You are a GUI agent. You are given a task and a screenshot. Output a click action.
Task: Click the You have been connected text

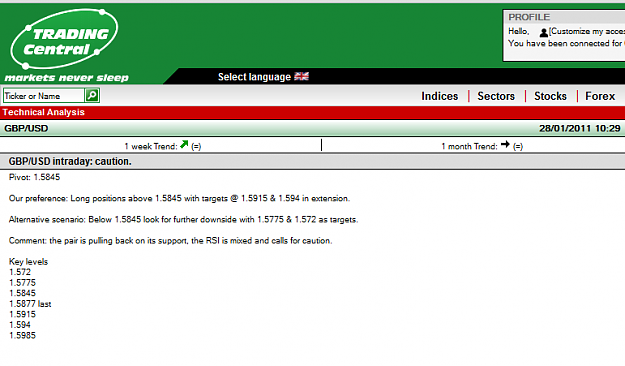(x=566, y=43)
